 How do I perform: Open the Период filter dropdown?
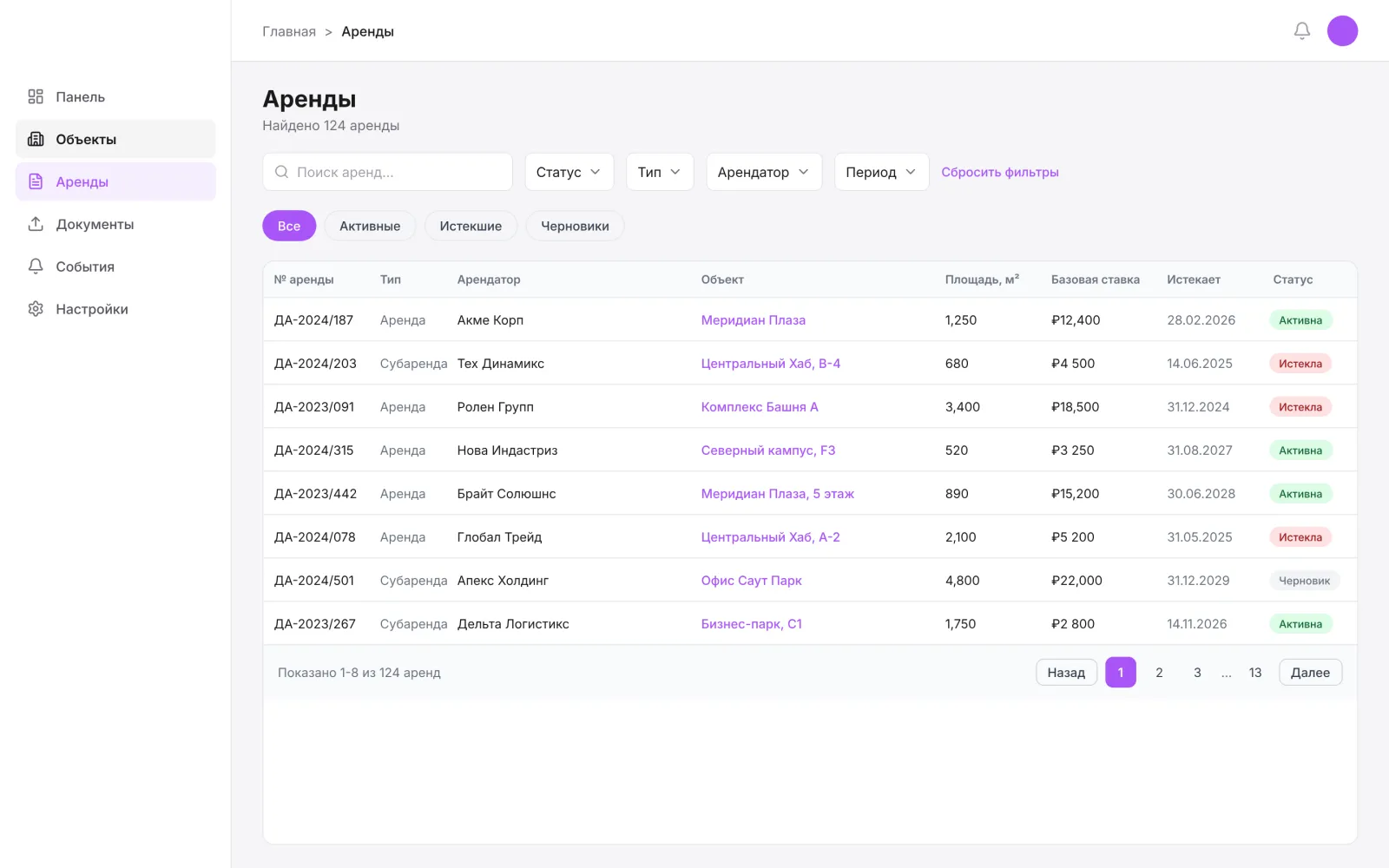pyautogui.click(x=881, y=172)
